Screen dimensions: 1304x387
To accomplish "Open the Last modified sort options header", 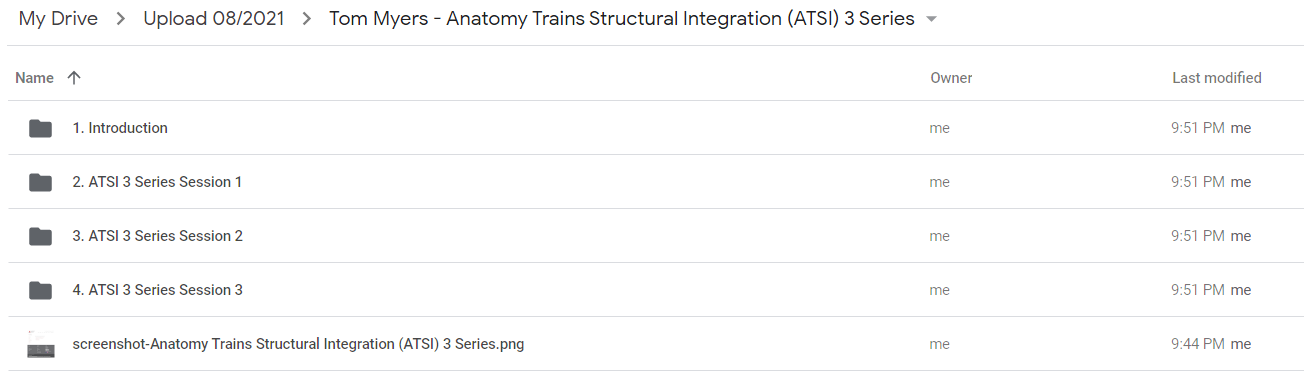I will coord(1216,78).
